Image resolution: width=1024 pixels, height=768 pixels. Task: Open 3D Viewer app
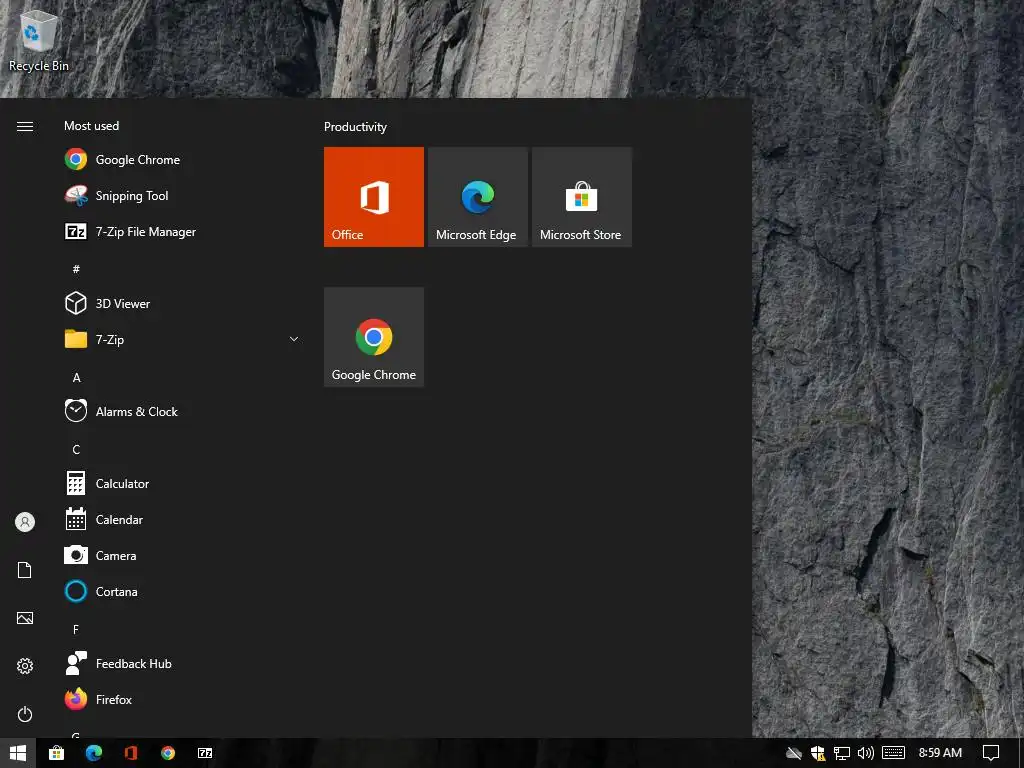click(x=183, y=304)
